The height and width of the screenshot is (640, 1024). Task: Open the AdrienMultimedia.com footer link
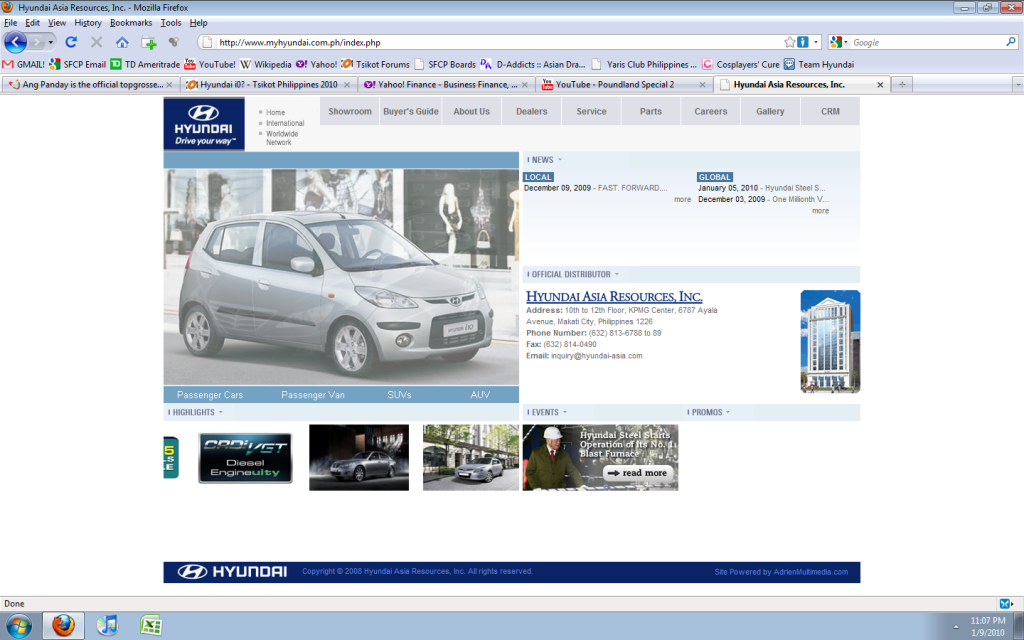click(810, 572)
